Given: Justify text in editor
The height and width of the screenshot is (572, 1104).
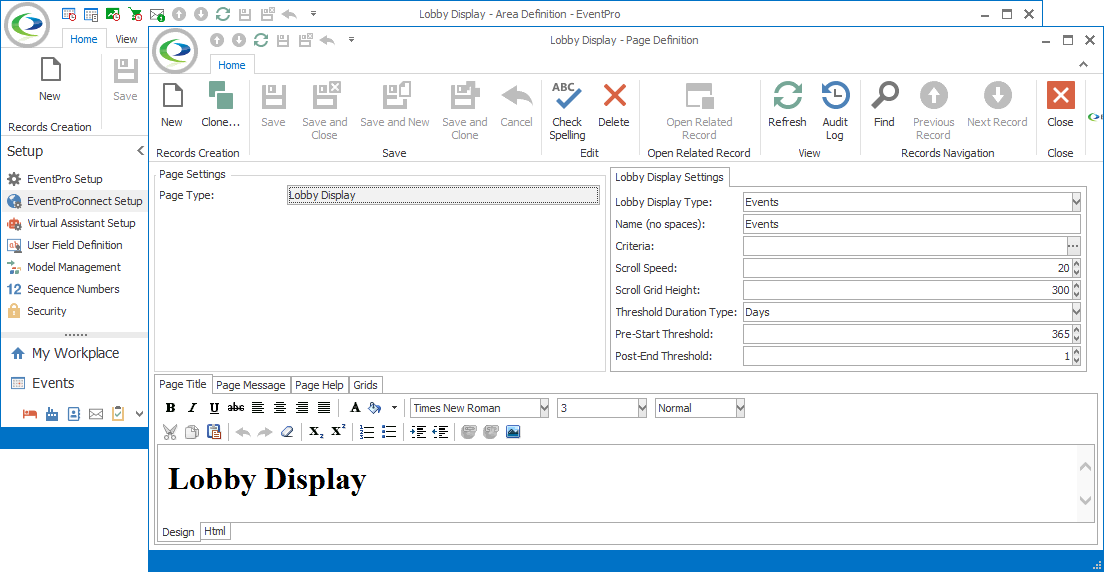Looking at the screenshot, I should [324, 408].
